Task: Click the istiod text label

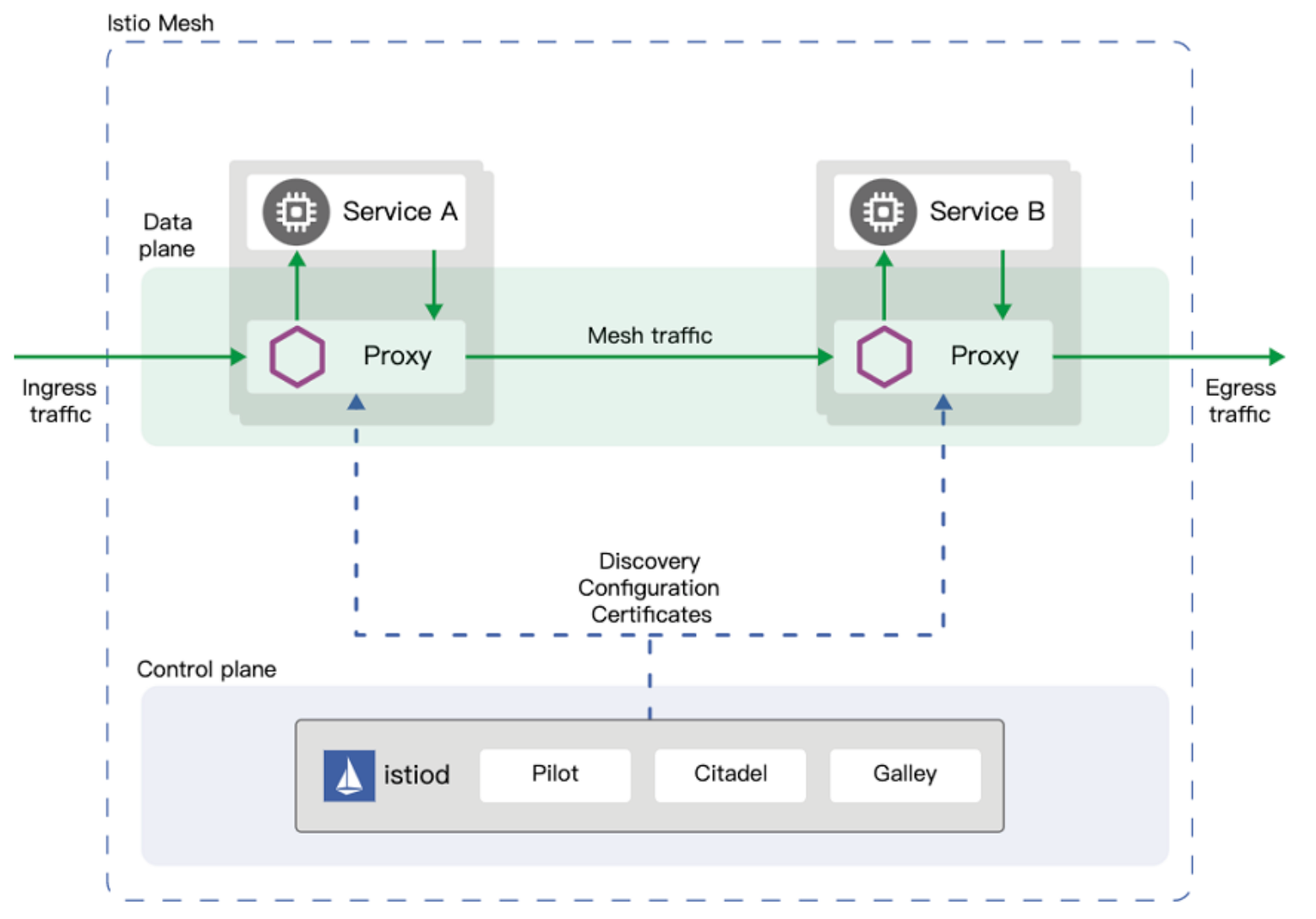Action: tap(416, 775)
